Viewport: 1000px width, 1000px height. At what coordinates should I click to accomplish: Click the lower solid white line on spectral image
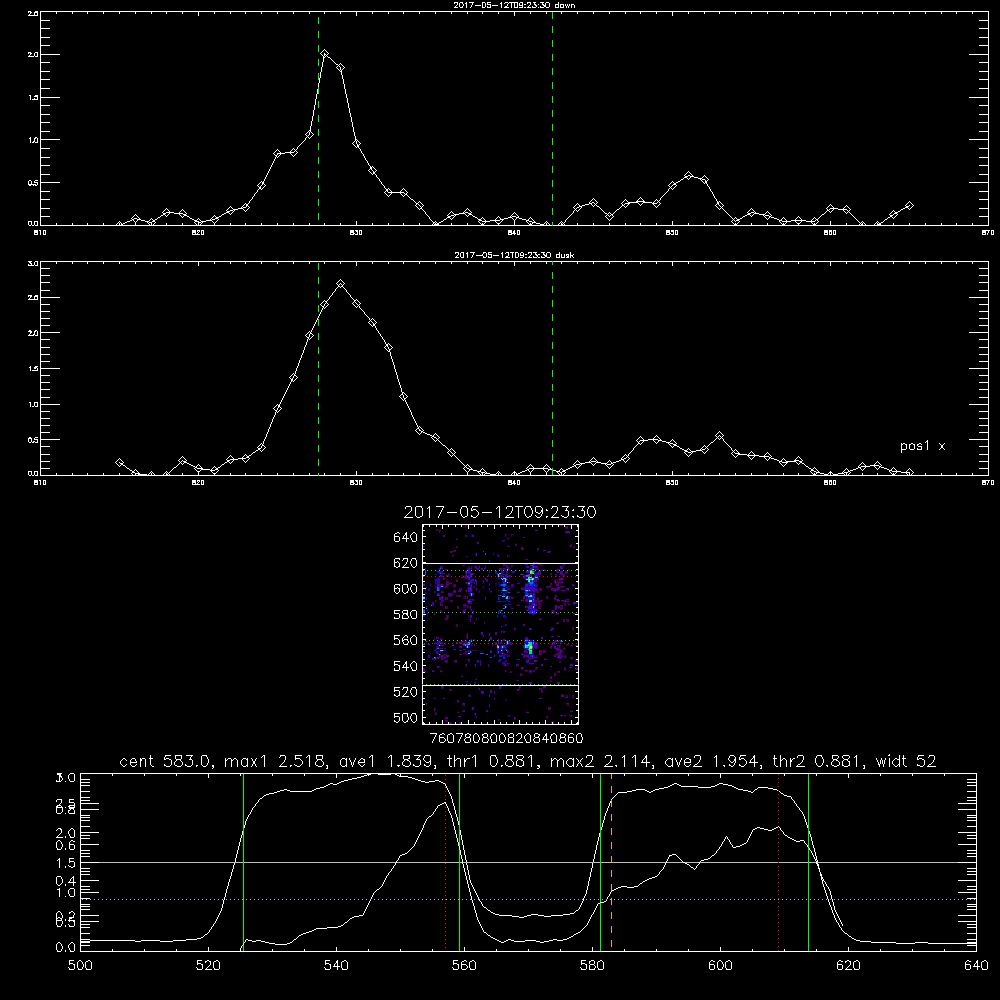[x=500, y=685]
